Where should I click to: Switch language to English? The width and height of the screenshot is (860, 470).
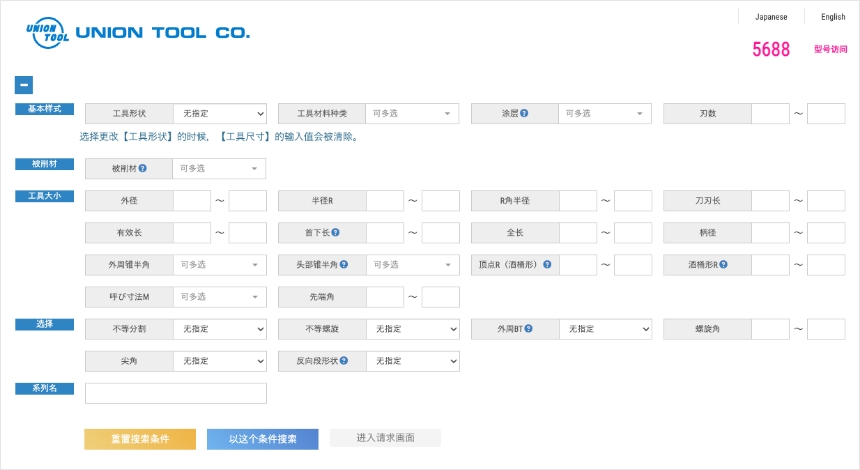(x=833, y=17)
